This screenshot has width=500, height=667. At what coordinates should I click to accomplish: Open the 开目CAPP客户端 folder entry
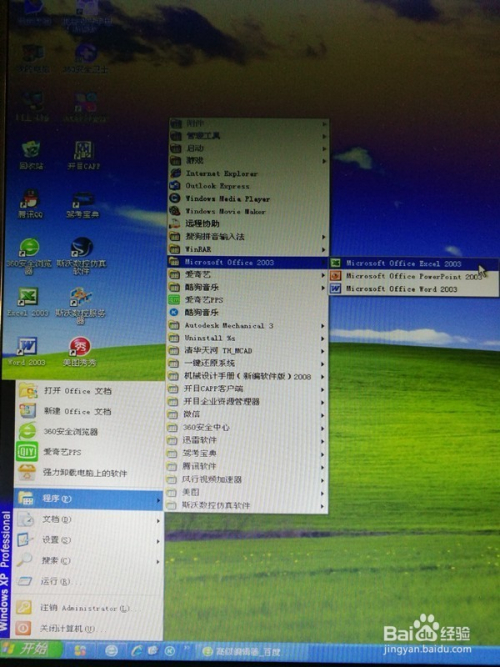(x=247, y=389)
